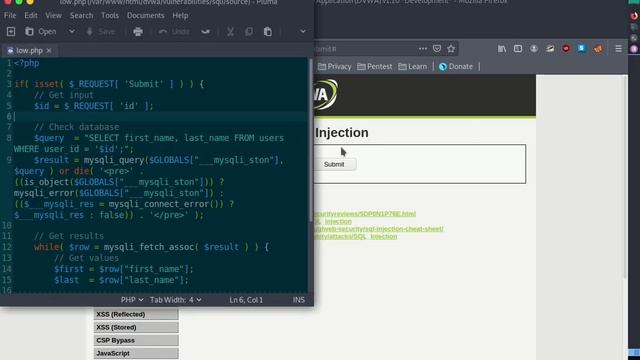Open XSS (Stored) in DVWA menu
Viewport: 640px width, 360px height.
136,327
